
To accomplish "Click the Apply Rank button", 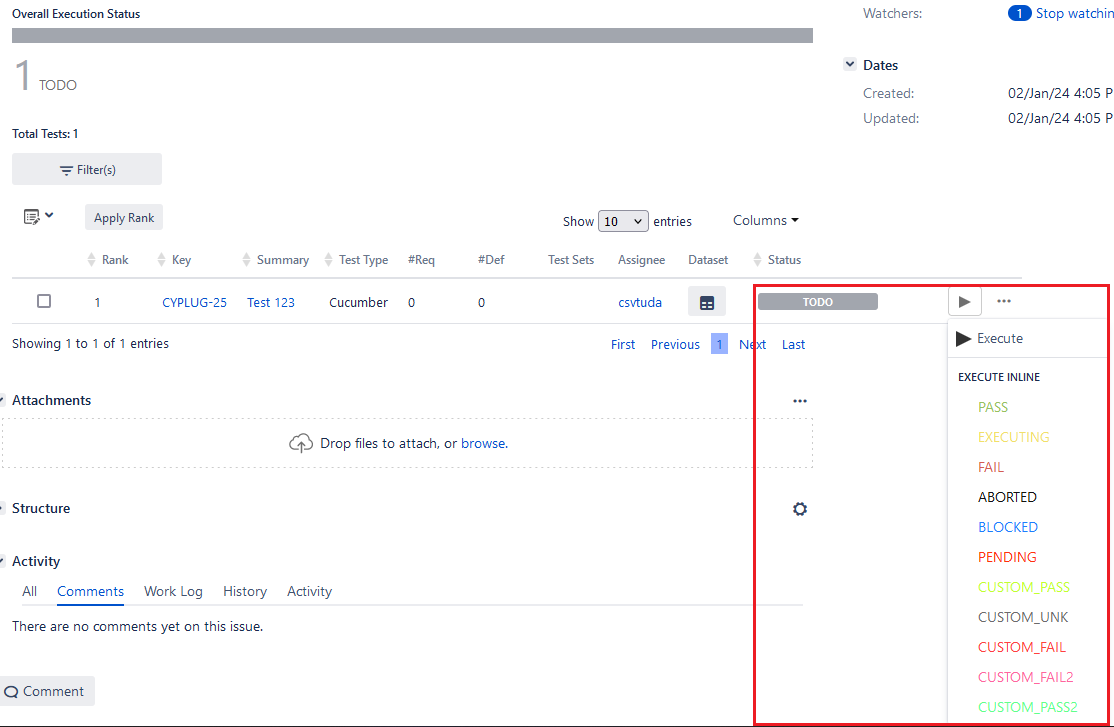I will (x=124, y=218).
